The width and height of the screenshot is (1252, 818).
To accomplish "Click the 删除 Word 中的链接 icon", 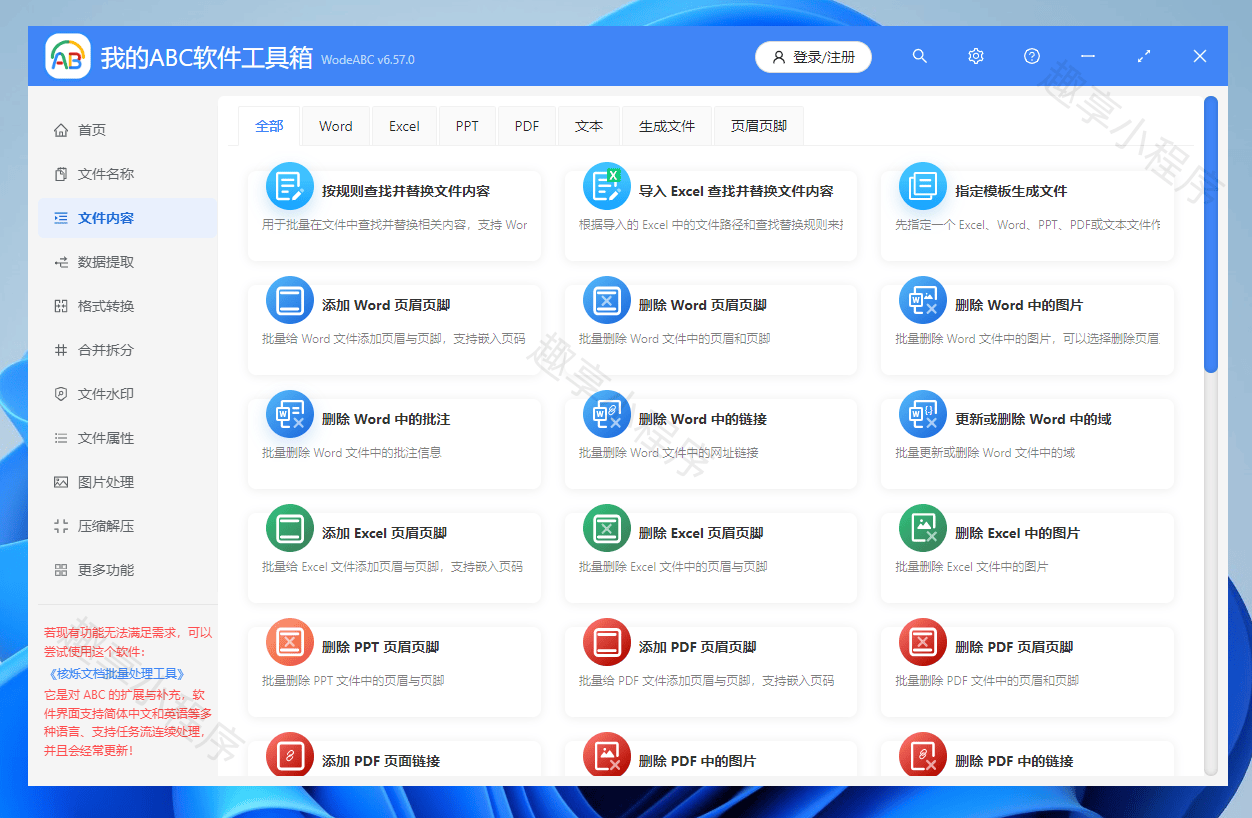I will click(607, 414).
